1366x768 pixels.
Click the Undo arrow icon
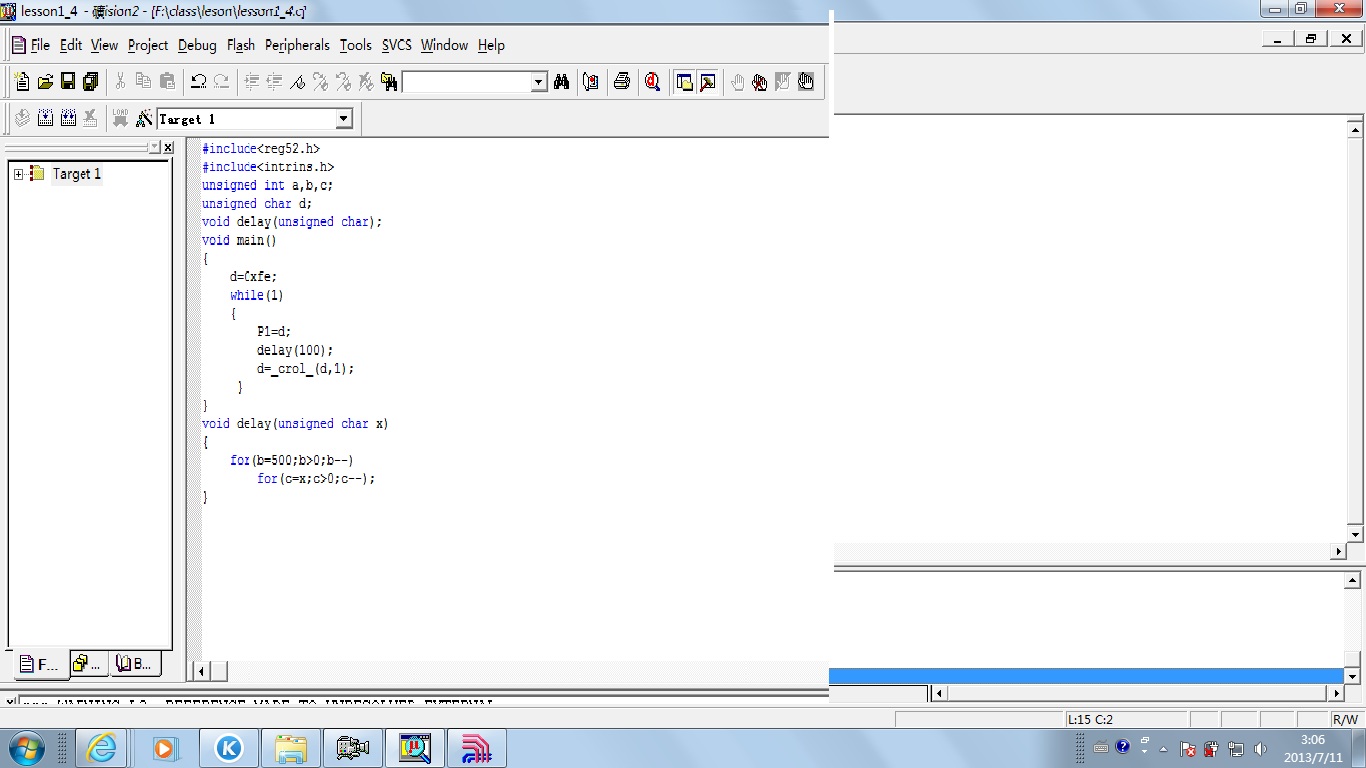(198, 82)
